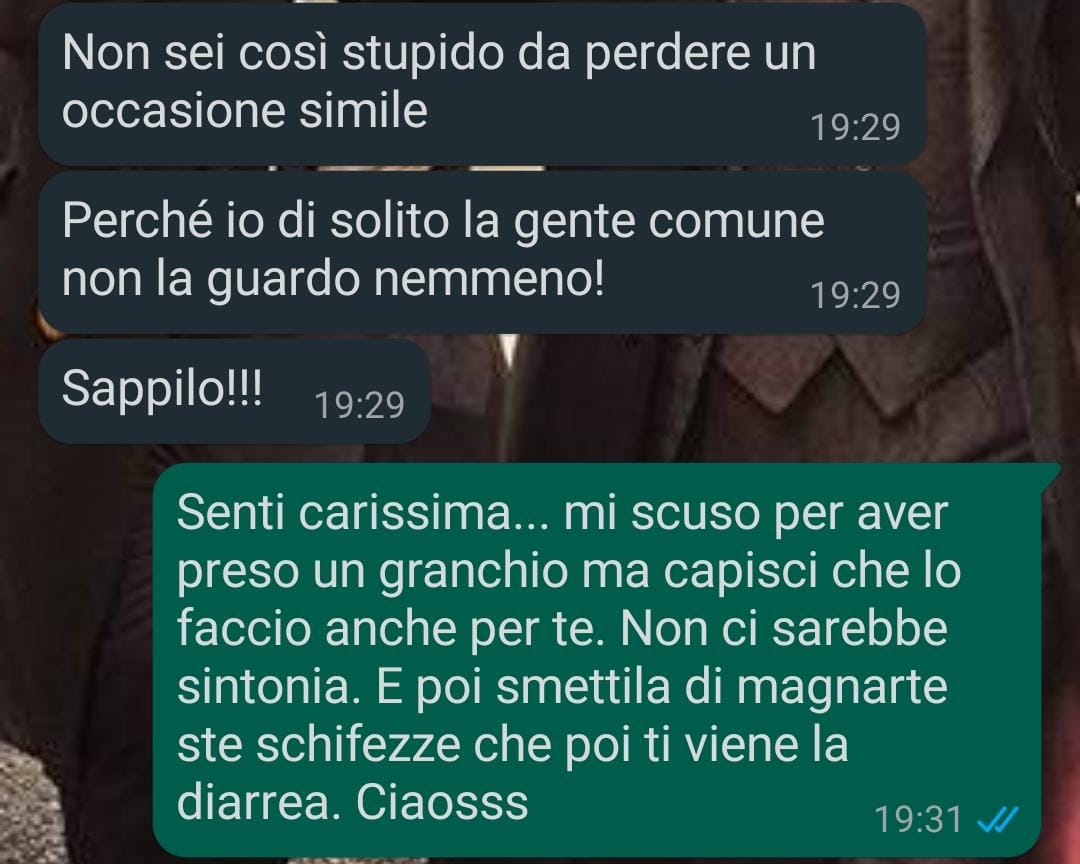Tap the pointed tail of green bubble
Viewport: 1080px width, 864px height.
coord(1050,472)
